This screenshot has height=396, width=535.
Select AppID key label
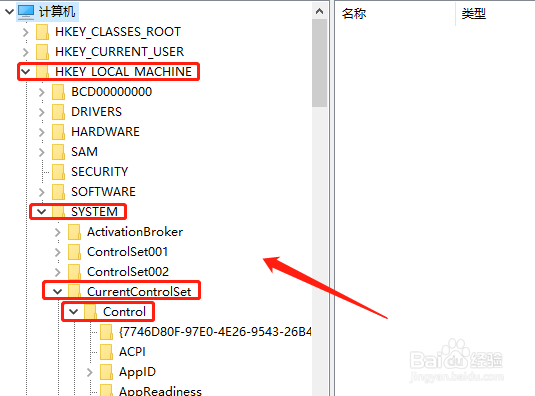[137, 372]
